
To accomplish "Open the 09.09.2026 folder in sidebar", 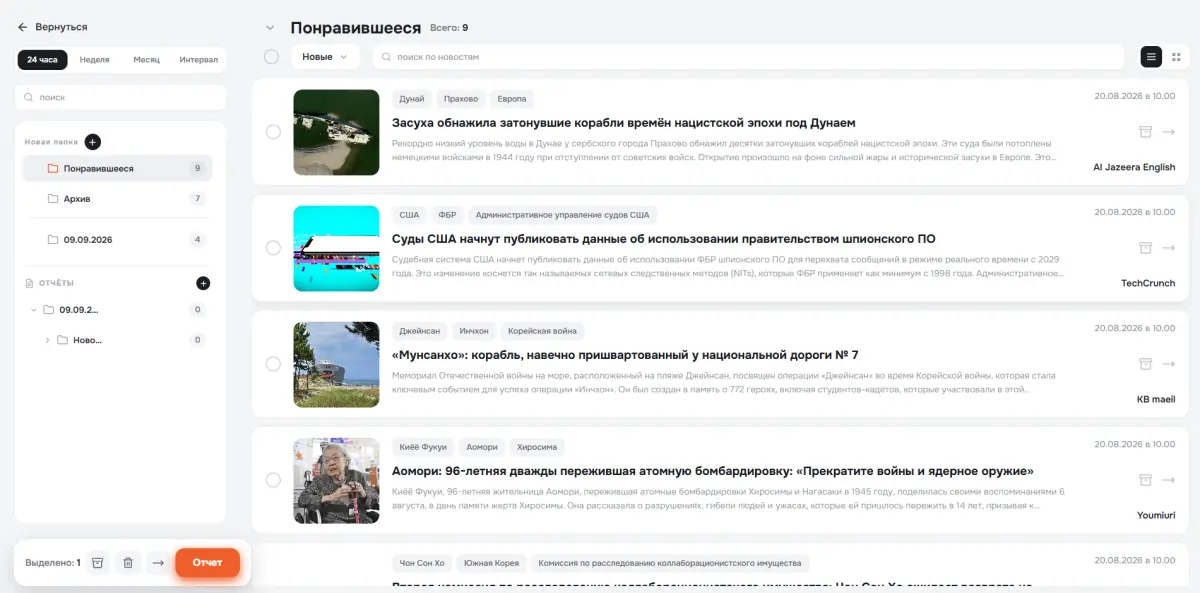I will (x=118, y=240).
